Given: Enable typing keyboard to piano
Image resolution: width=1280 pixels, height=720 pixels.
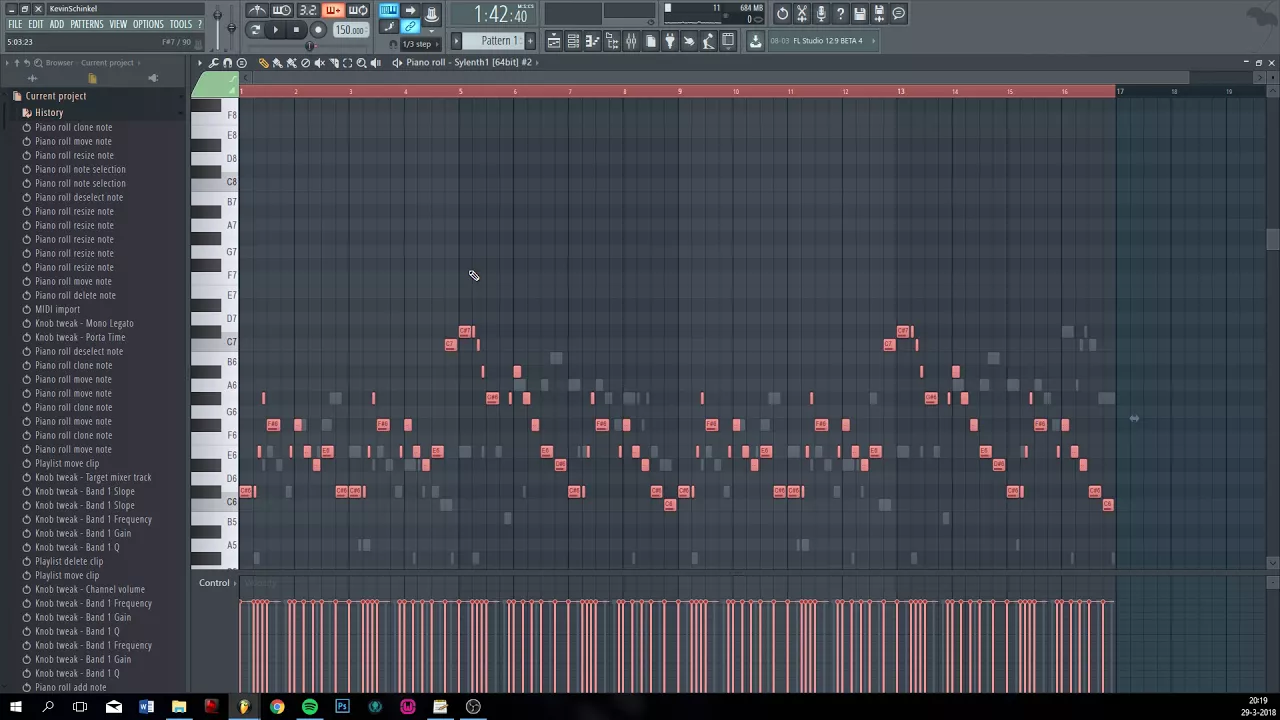Looking at the screenshot, I should 388,11.
